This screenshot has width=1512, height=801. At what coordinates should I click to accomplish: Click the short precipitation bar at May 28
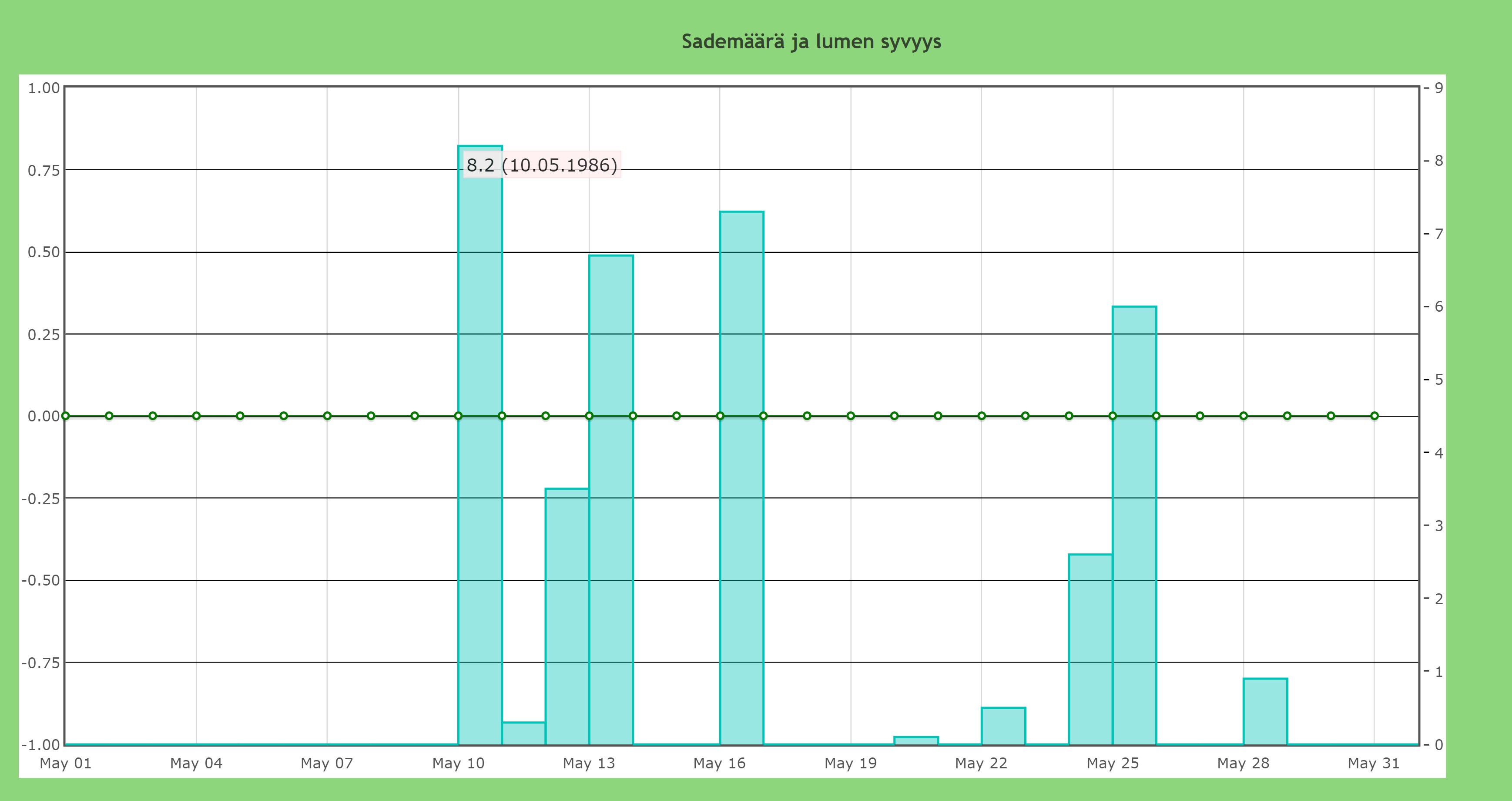coord(1265,712)
